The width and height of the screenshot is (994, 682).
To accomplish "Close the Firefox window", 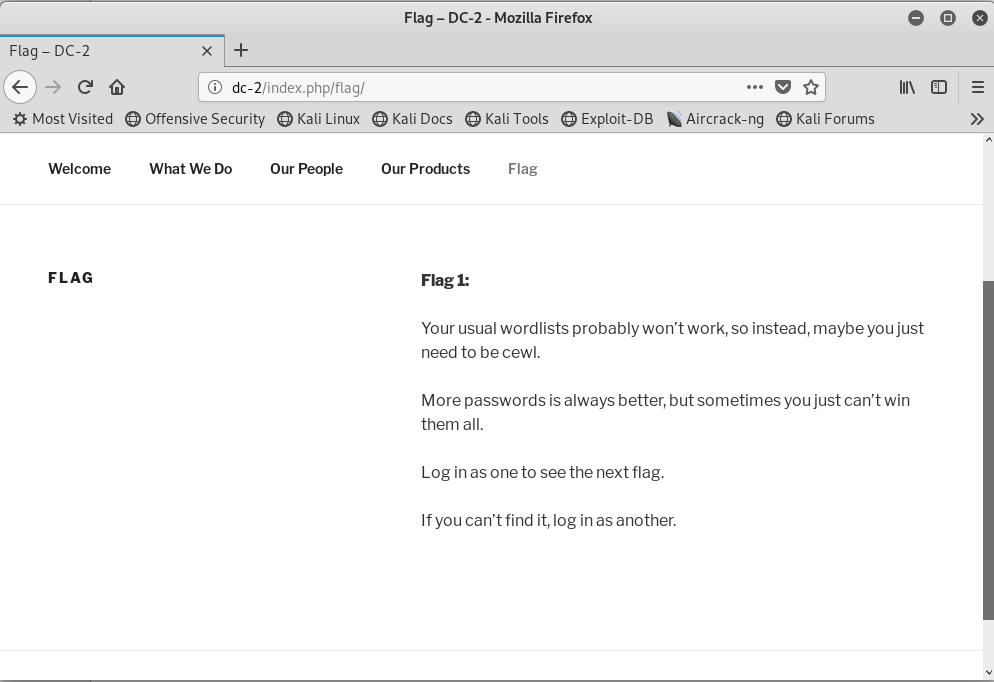I will 979,18.
